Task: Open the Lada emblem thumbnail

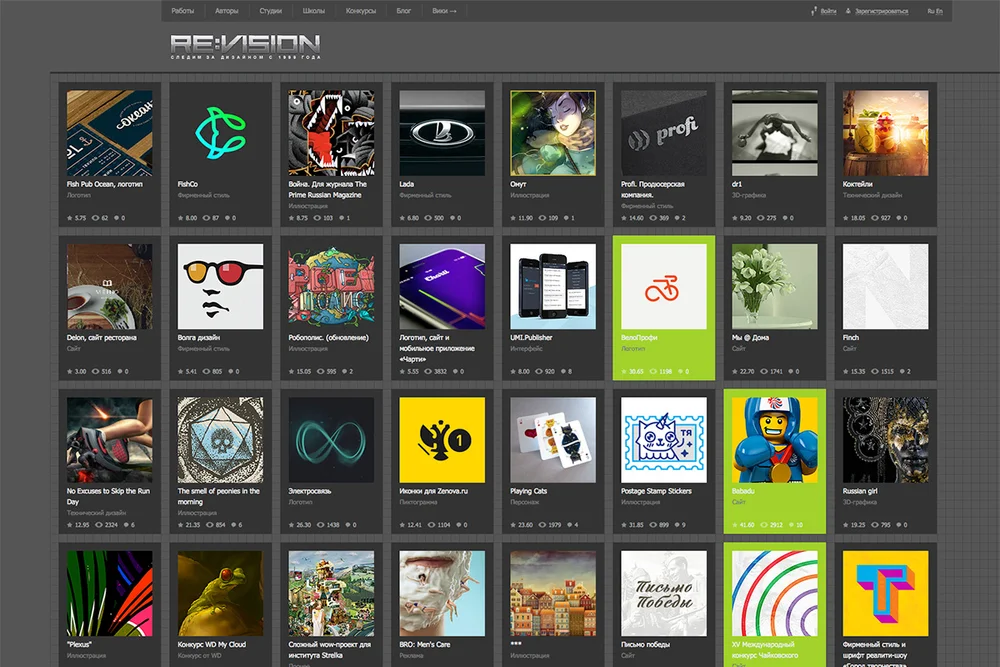Action: (x=442, y=133)
